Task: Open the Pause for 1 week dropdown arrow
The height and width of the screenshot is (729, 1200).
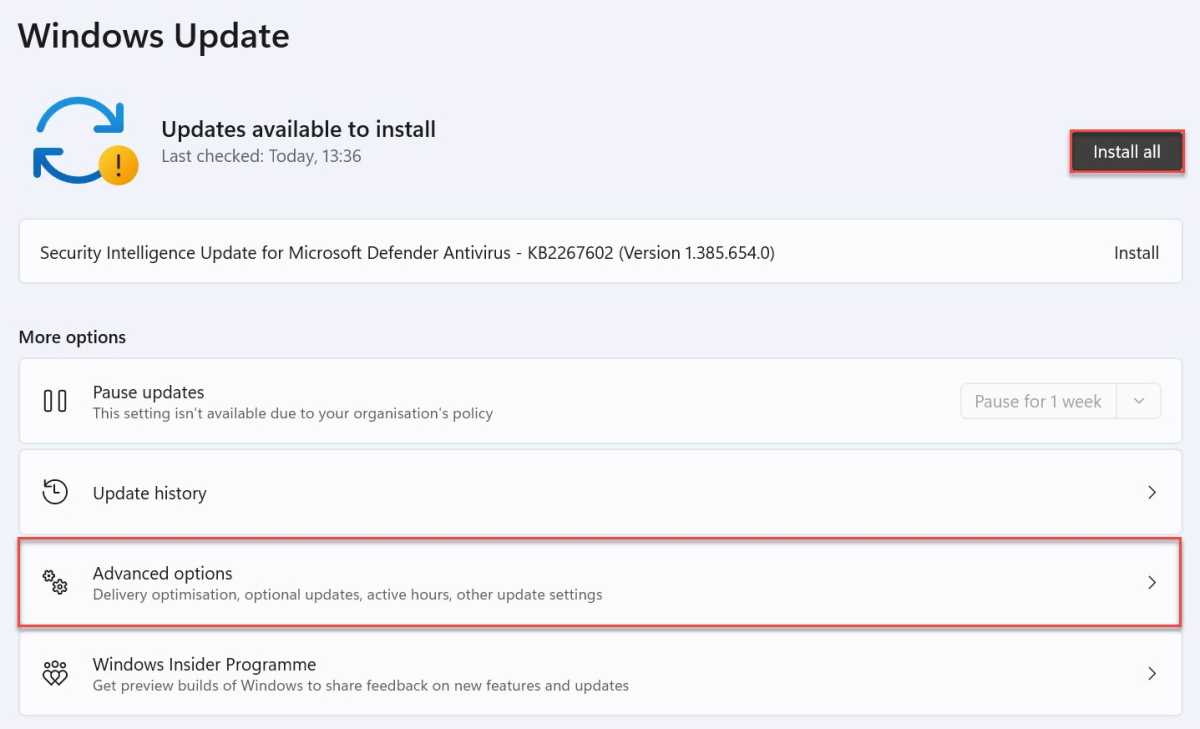Action: click(x=1139, y=401)
